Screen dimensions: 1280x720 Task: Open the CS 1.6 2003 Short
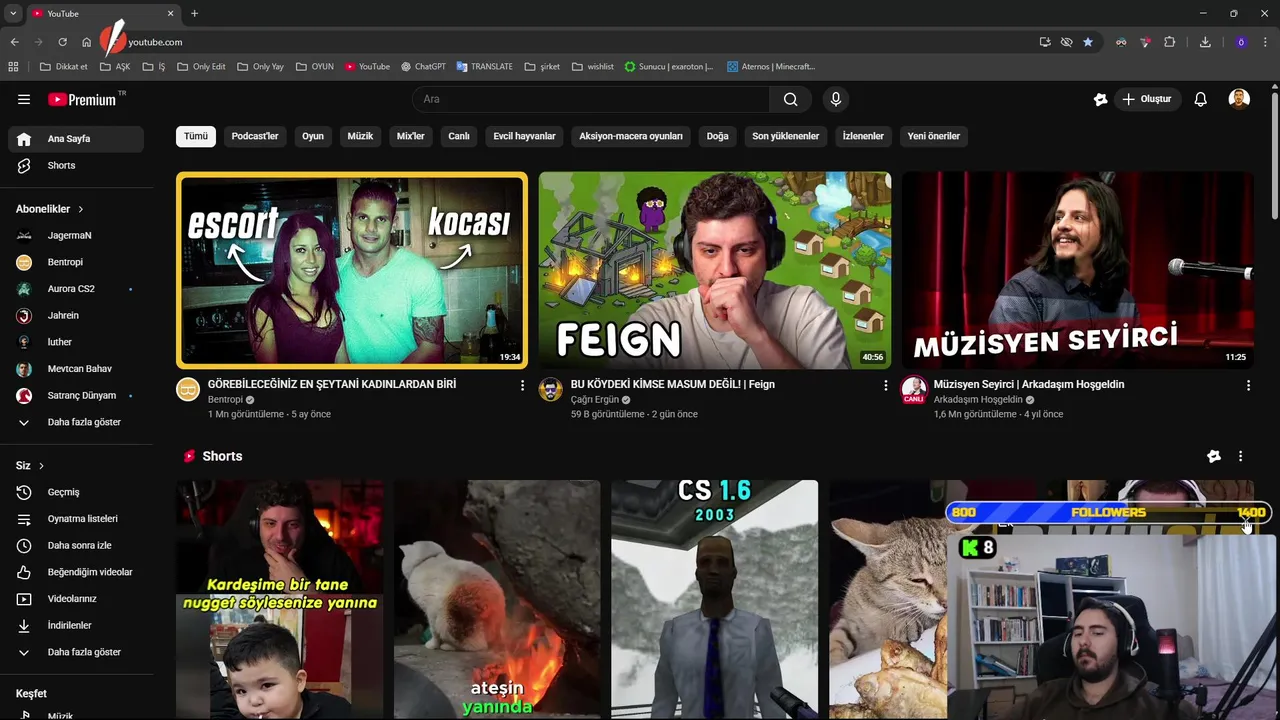(715, 599)
